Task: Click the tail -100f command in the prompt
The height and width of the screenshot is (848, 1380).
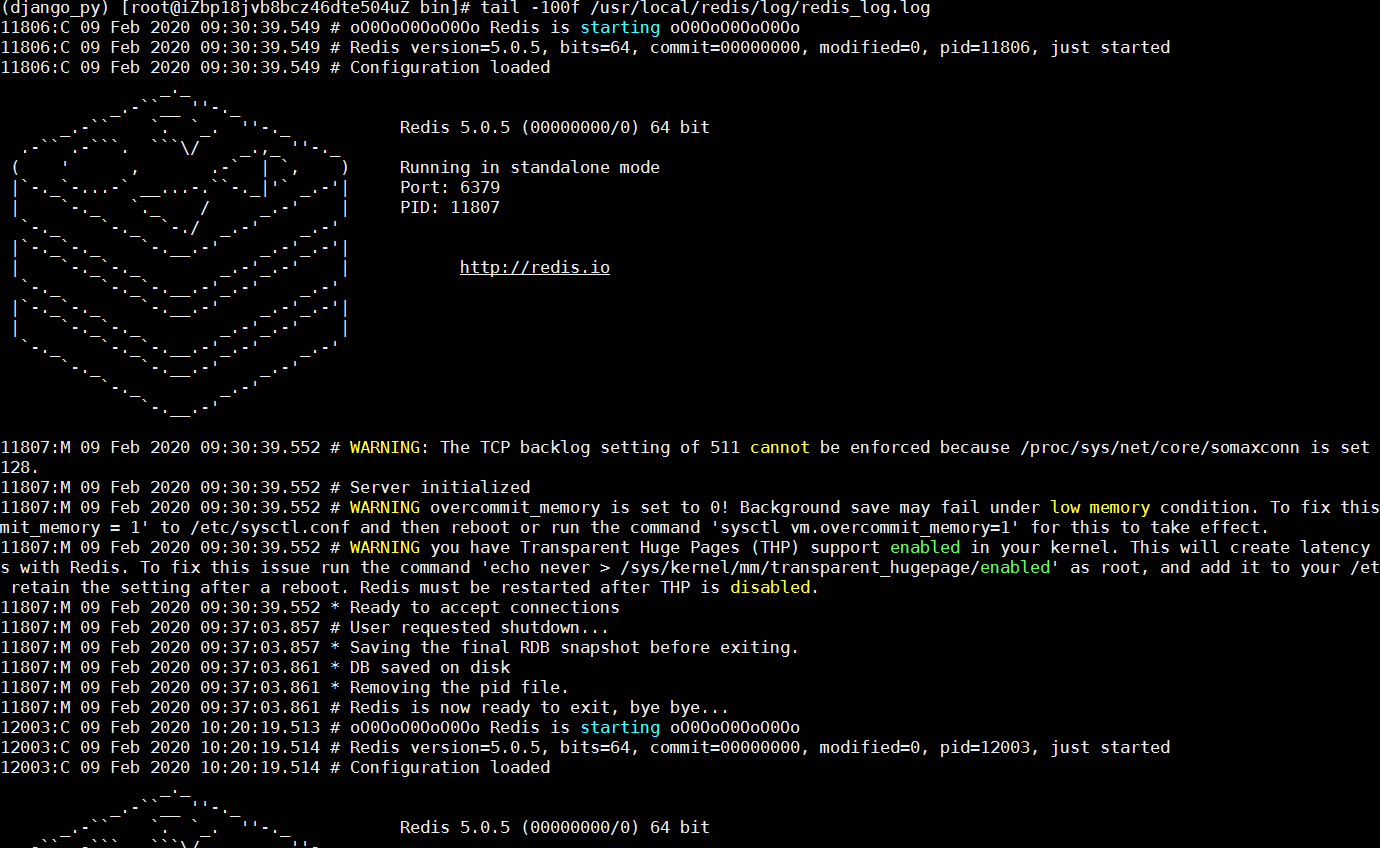Action: [530, 8]
